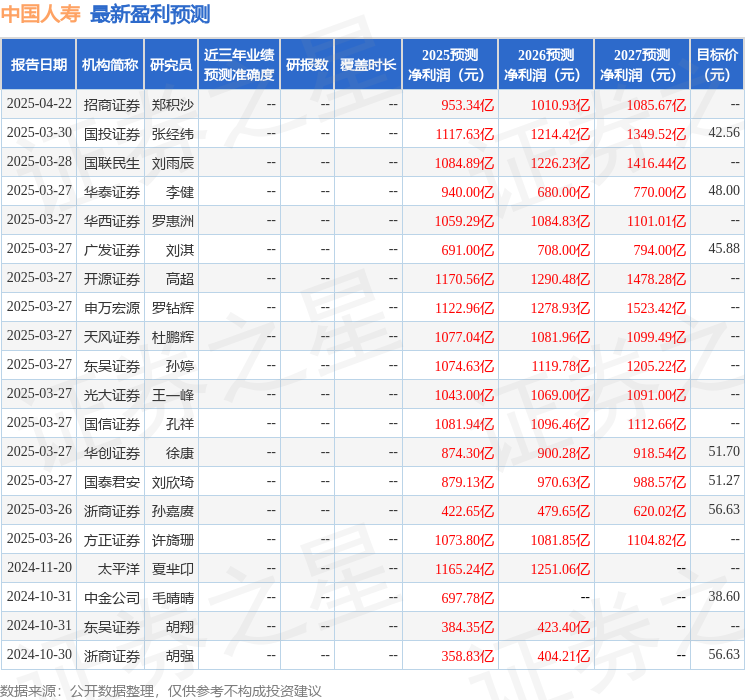Select the 方正证券 institution cell
745x700 pixels.
[x=112, y=540]
